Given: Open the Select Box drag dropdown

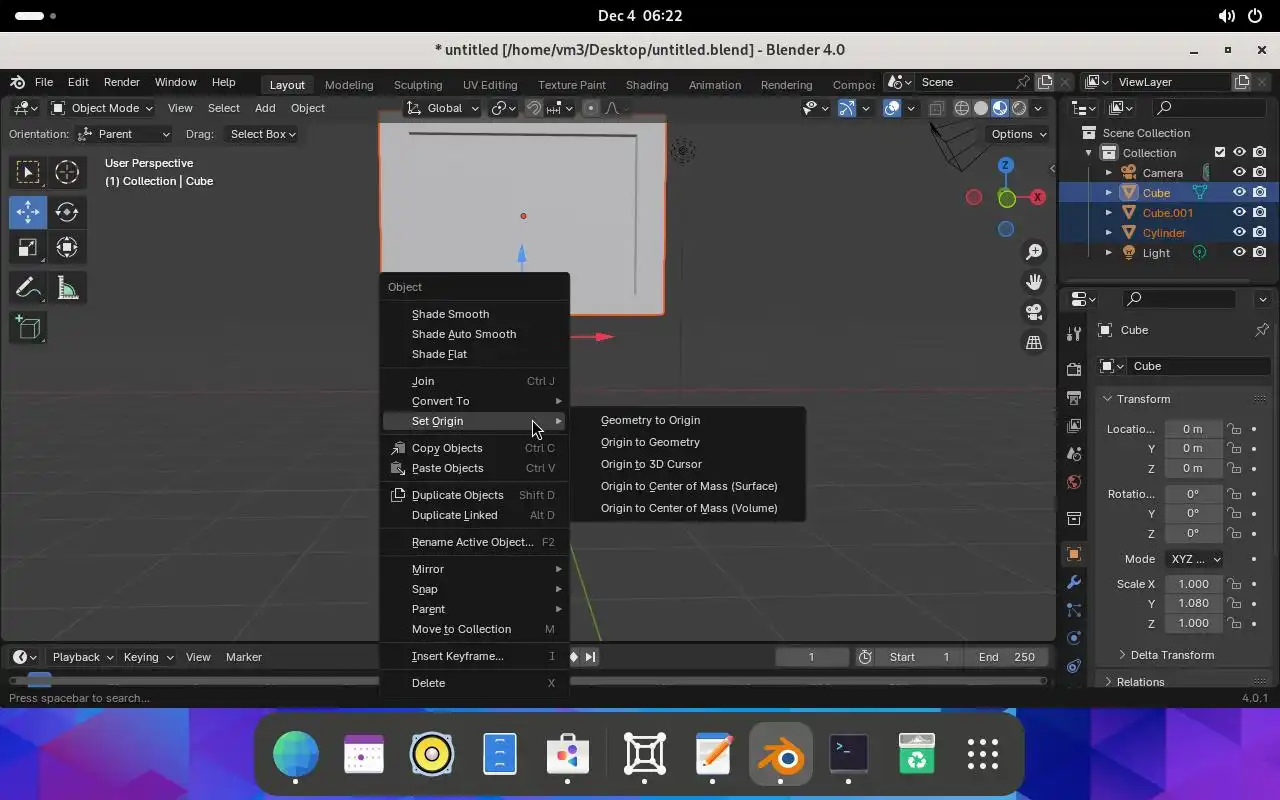Looking at the screenshot, I should (x=260, y=134).
